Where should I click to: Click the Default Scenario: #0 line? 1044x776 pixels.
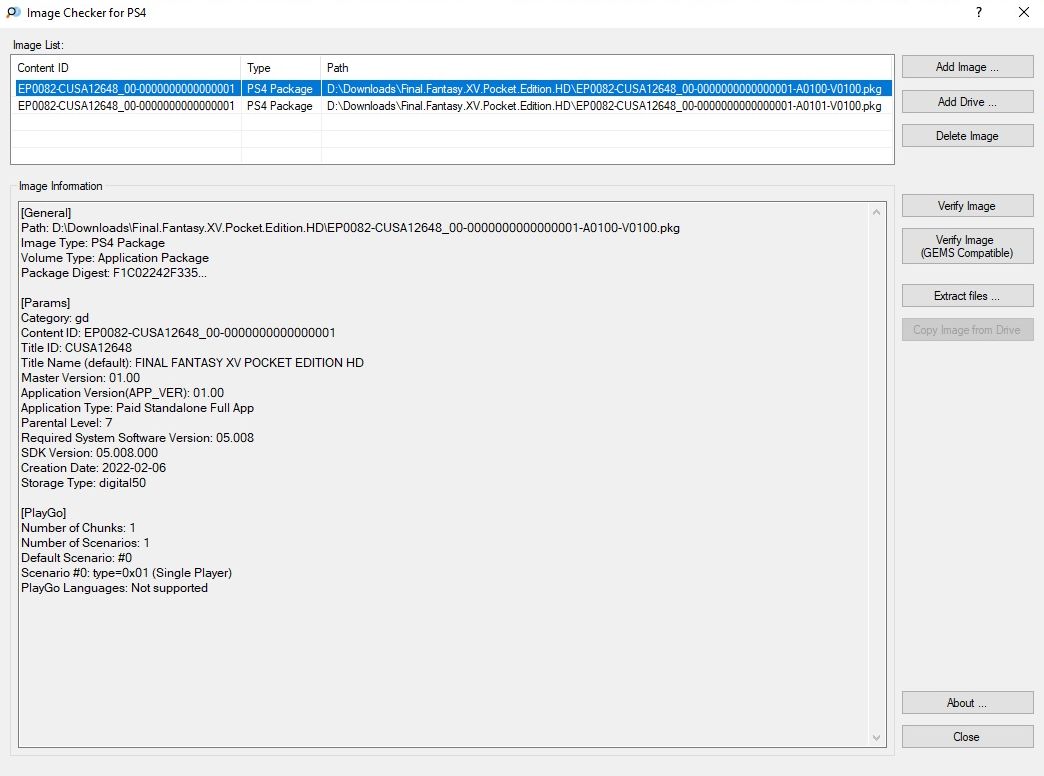(77, 558)
